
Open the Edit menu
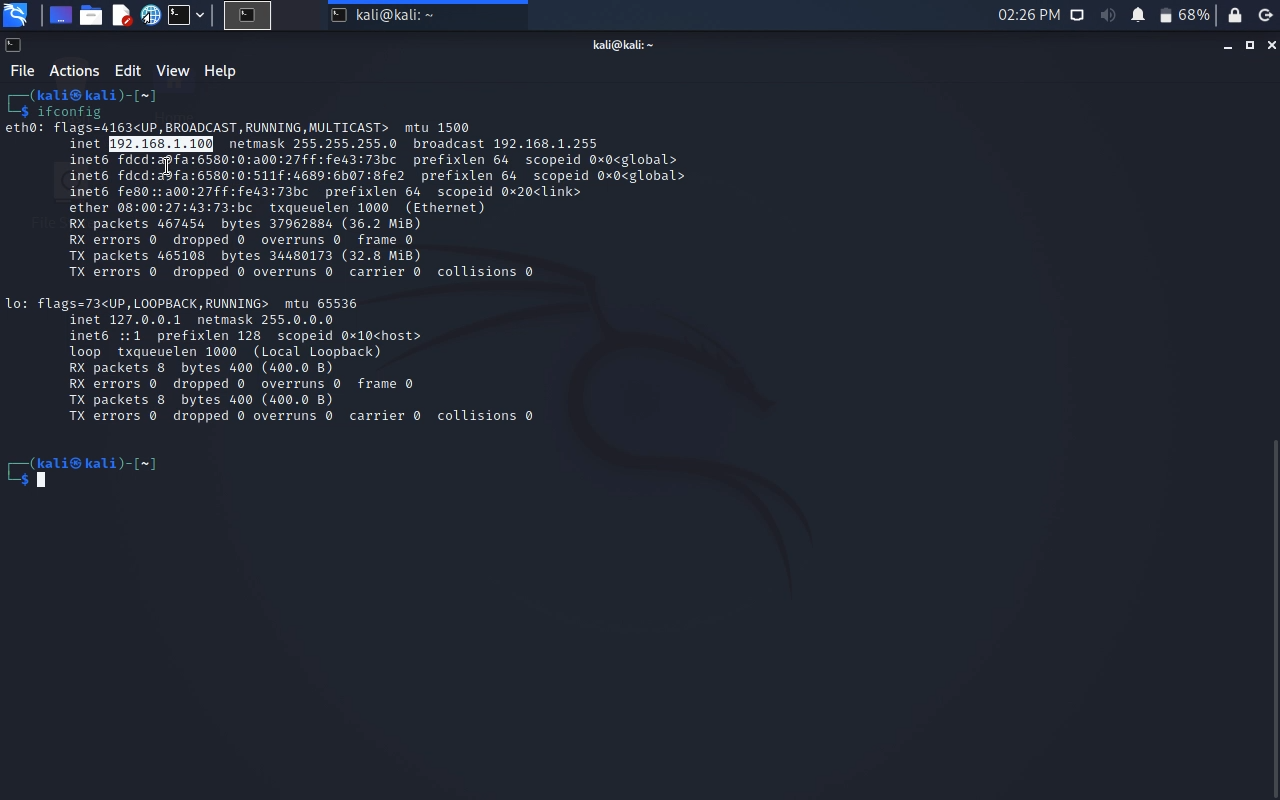pos(127,71)
